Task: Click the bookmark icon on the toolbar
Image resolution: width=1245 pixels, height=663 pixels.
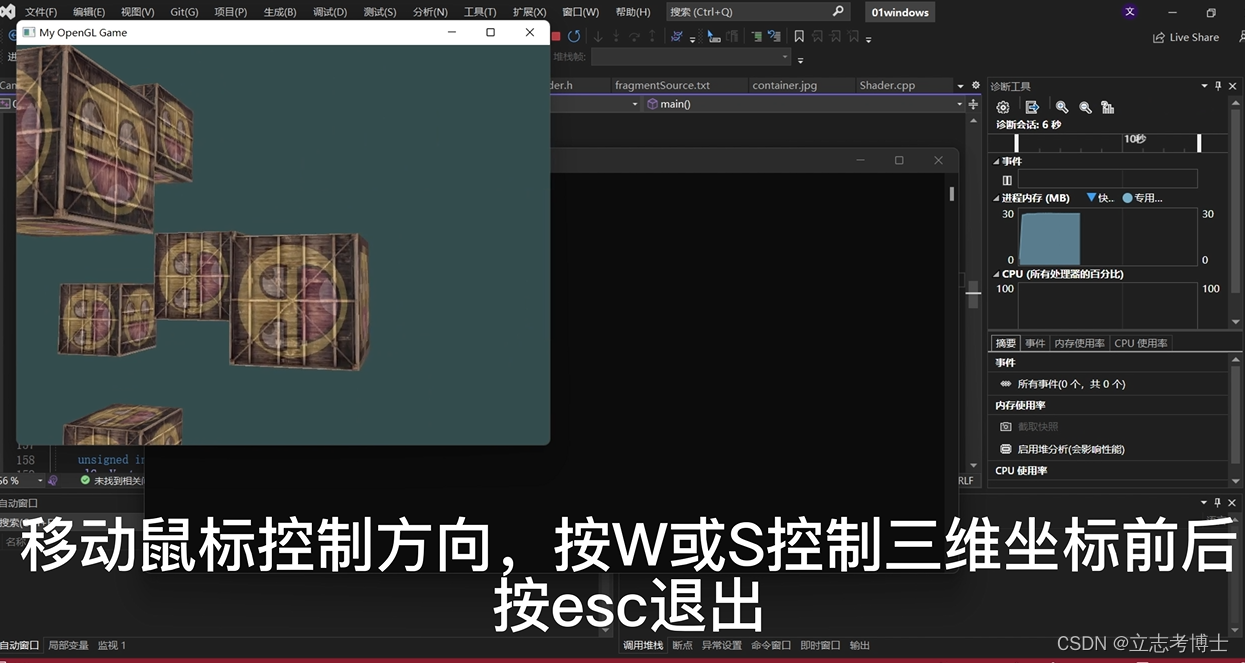Action: tap(799, 36)
